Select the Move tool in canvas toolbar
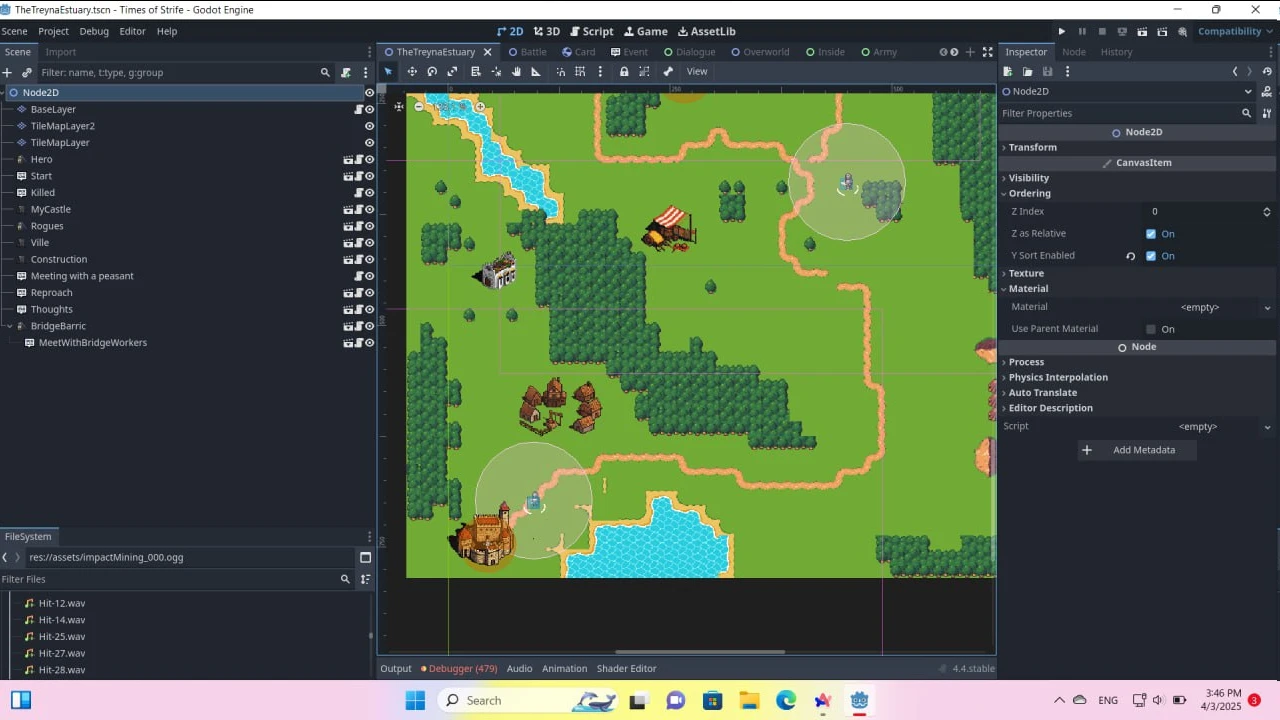This screenshot has height=720, width=1280. click(412, 71)
